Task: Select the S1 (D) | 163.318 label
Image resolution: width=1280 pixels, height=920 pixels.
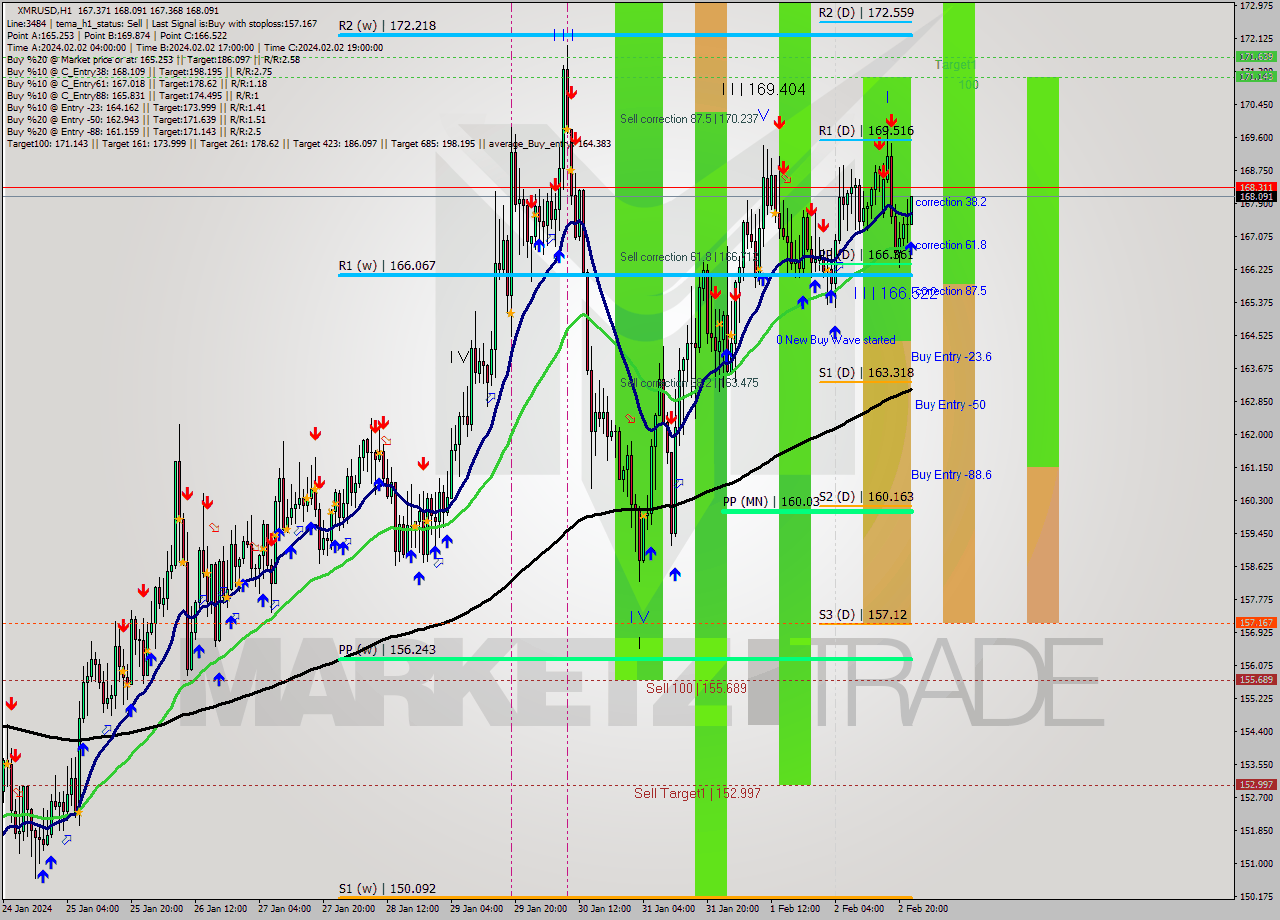Action: 866,373
